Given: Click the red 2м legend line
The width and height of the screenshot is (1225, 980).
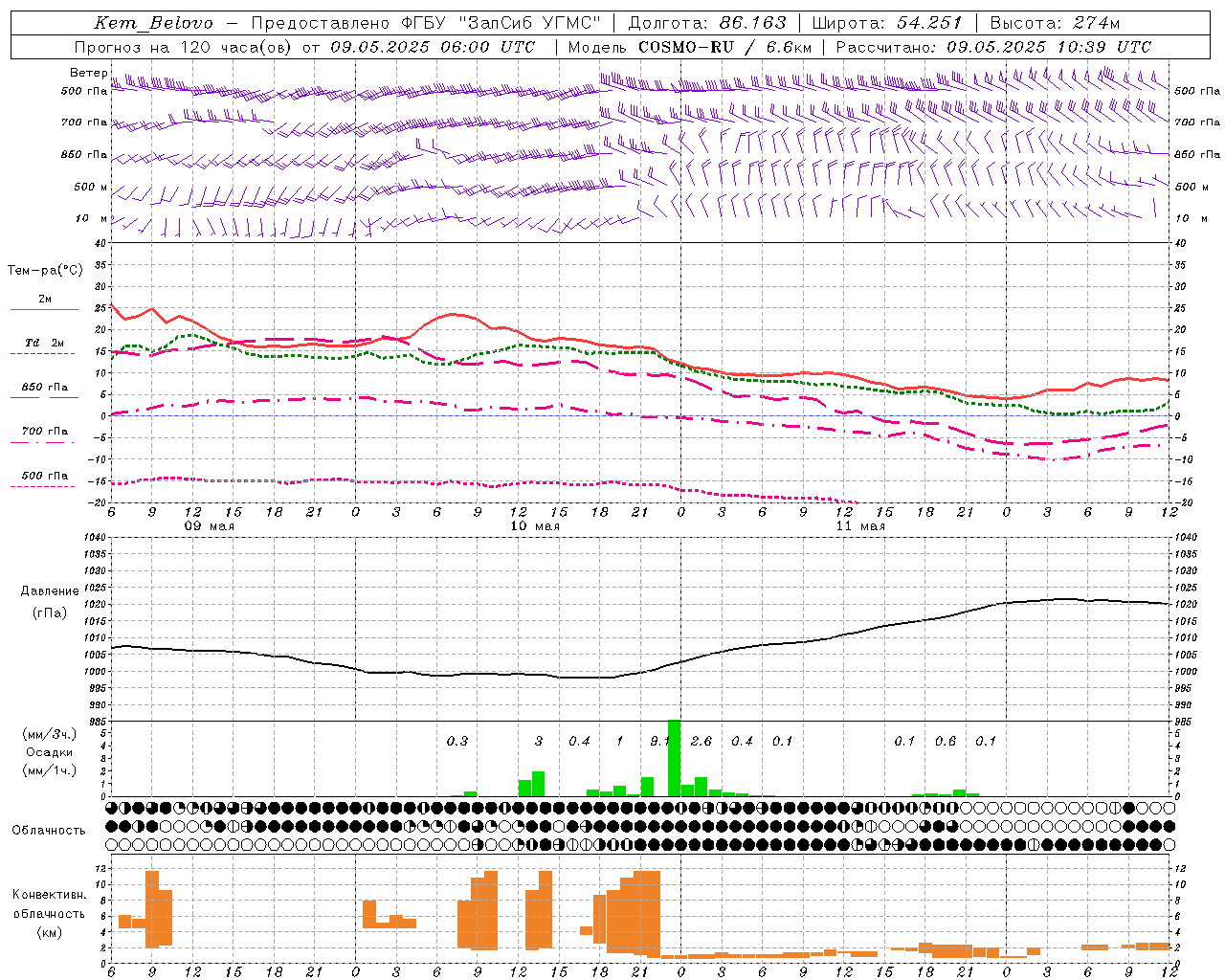Looking at the screenshot, I should coord(44,309).
